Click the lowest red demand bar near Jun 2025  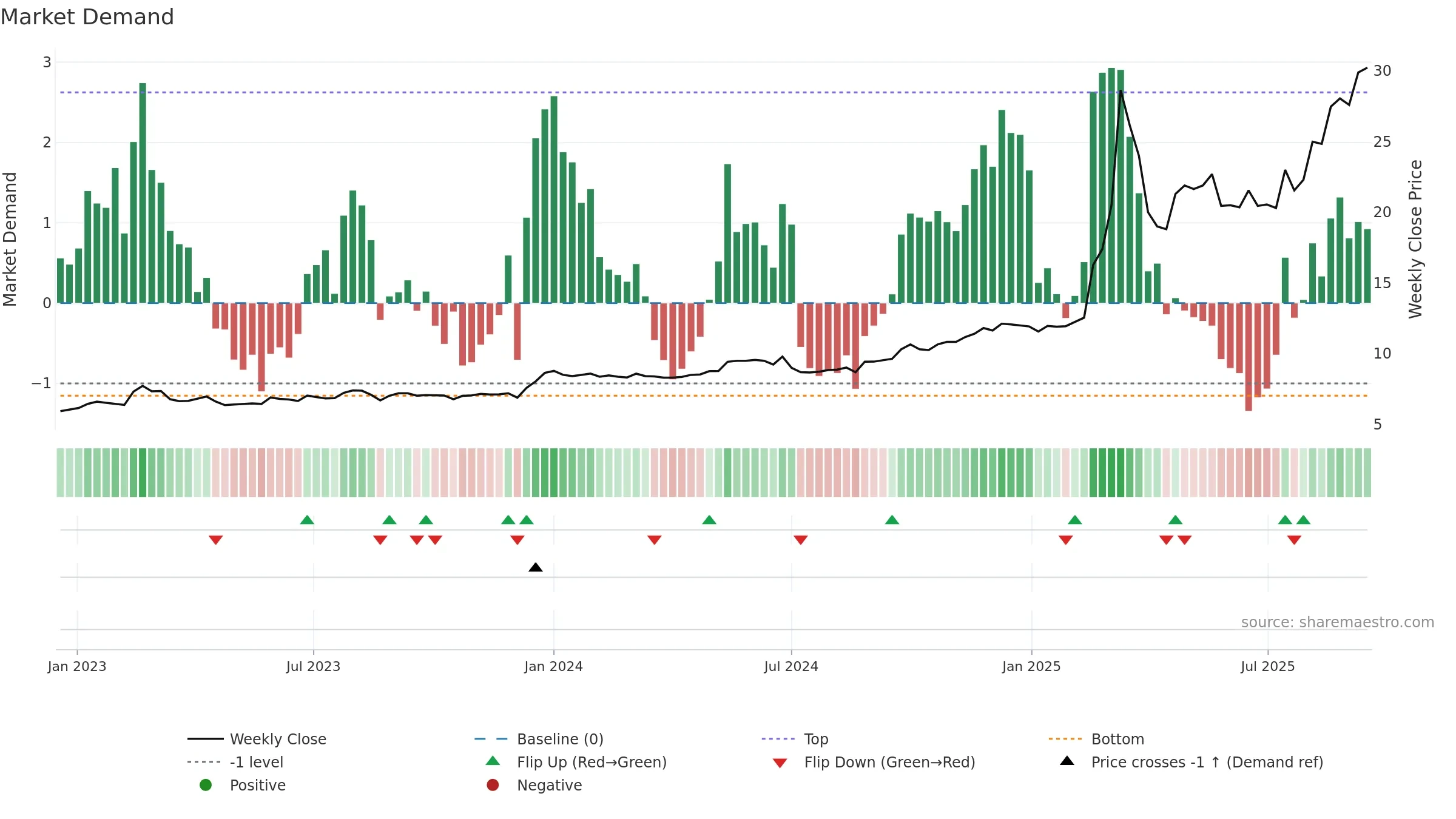coord(1249,357)
